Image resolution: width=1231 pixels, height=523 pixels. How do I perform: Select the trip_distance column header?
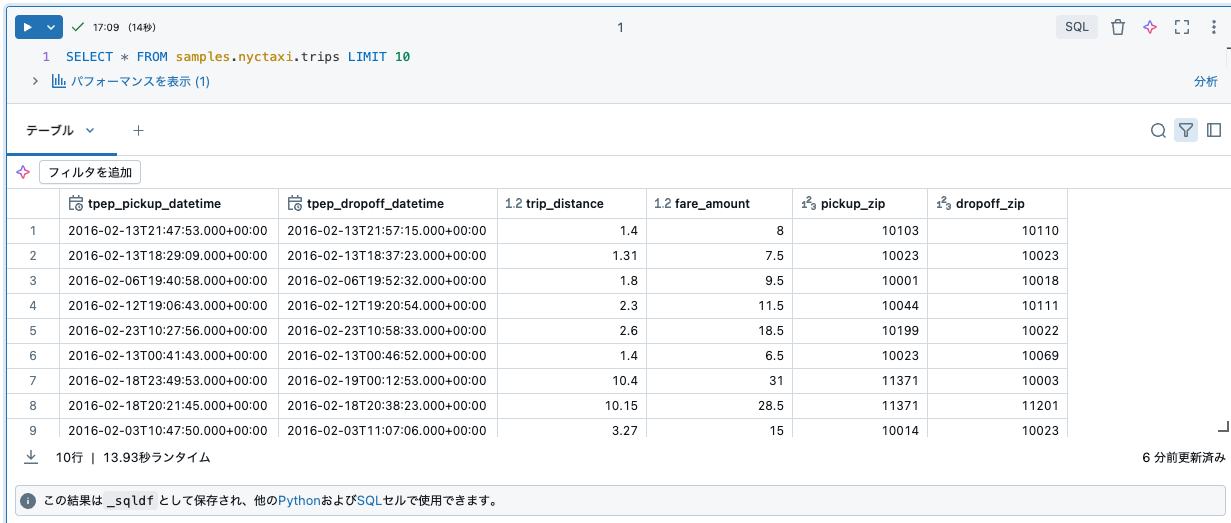tap(572, 203)
